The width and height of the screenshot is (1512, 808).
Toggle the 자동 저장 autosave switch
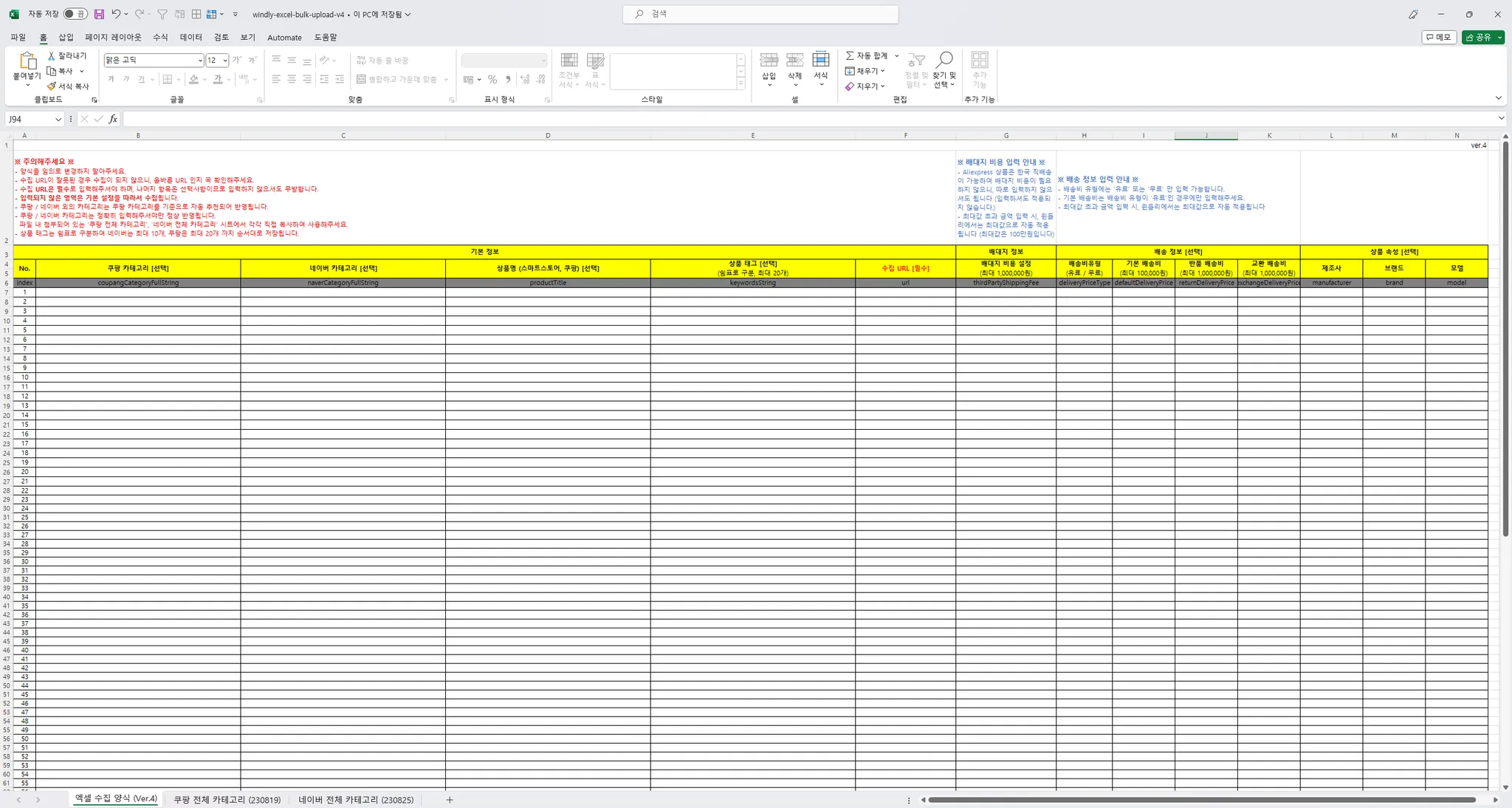click(x=75, y=14)
